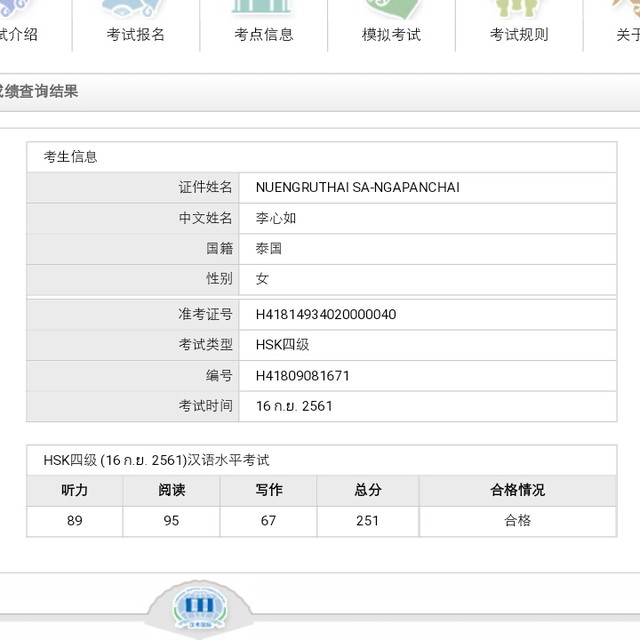Open the 考点信息 navigation item
This screenshot has width=640, height=640.
[264, 35]
